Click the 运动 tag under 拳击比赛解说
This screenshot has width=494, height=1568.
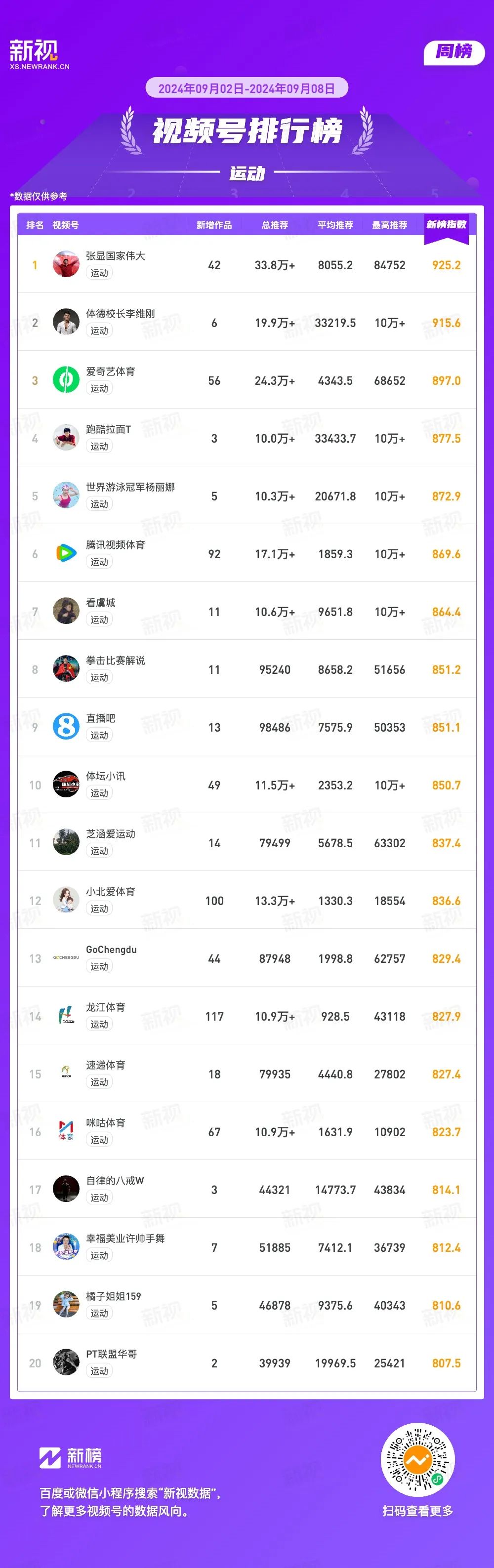pos(99,677)
